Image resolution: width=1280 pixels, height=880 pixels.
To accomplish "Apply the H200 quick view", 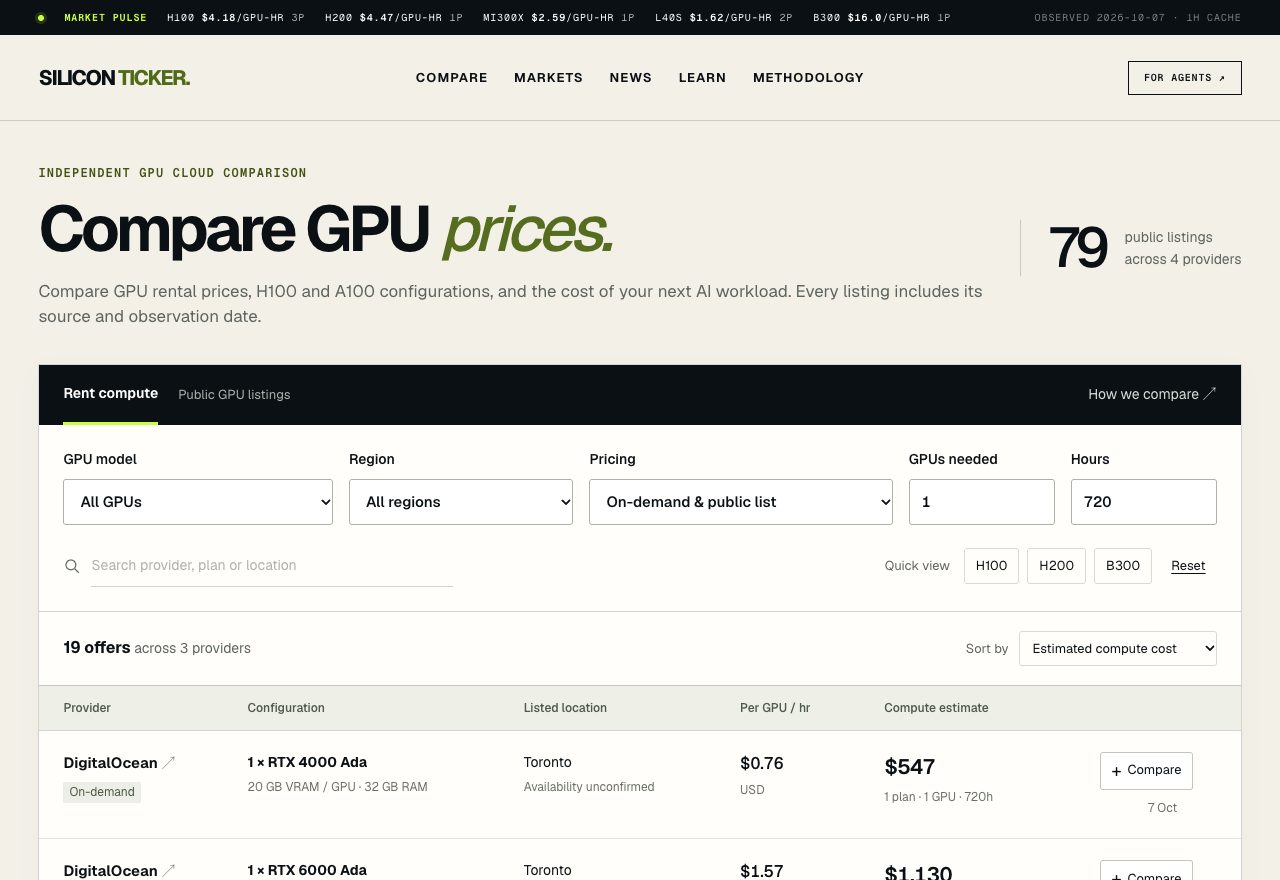I will point(1056,566).
